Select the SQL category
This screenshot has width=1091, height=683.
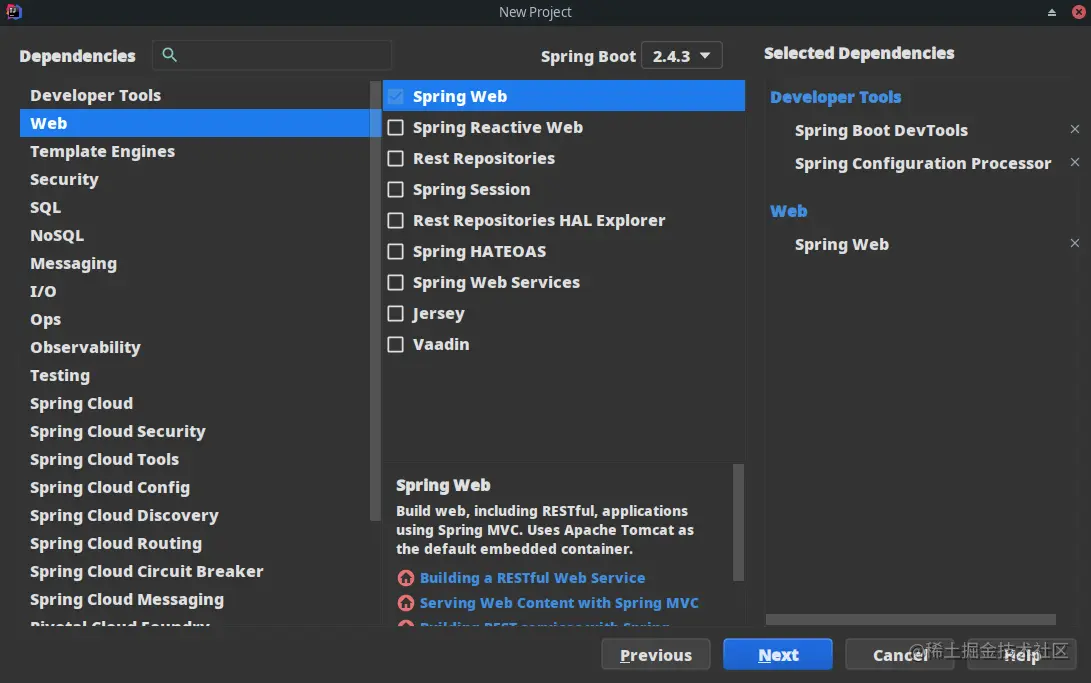195,207
